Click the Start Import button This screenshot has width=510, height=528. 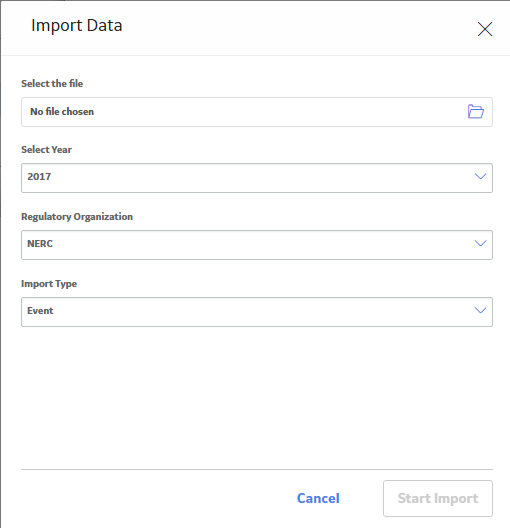coord(438,498)
